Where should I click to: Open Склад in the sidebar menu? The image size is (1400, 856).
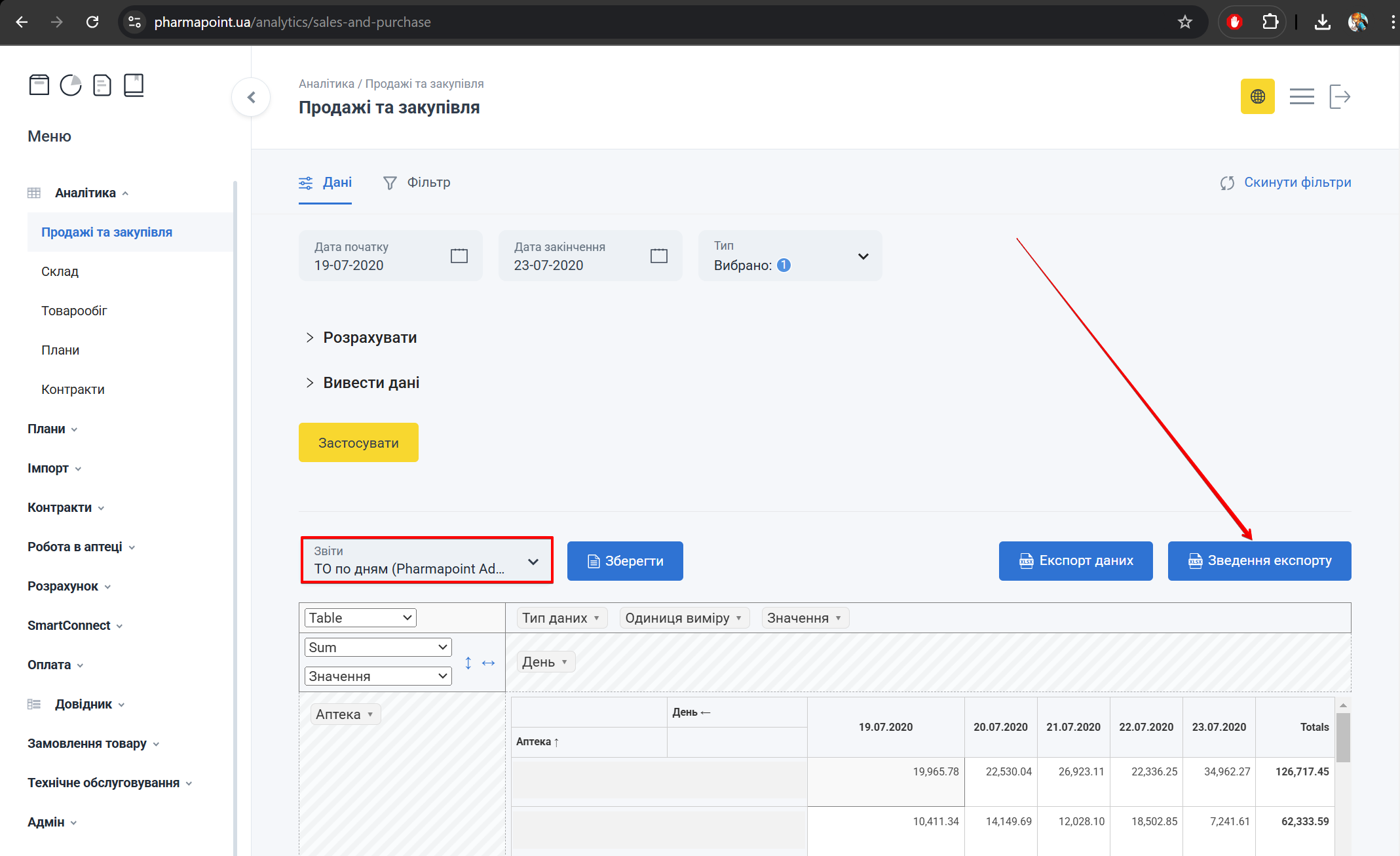[x=60, y=271]
